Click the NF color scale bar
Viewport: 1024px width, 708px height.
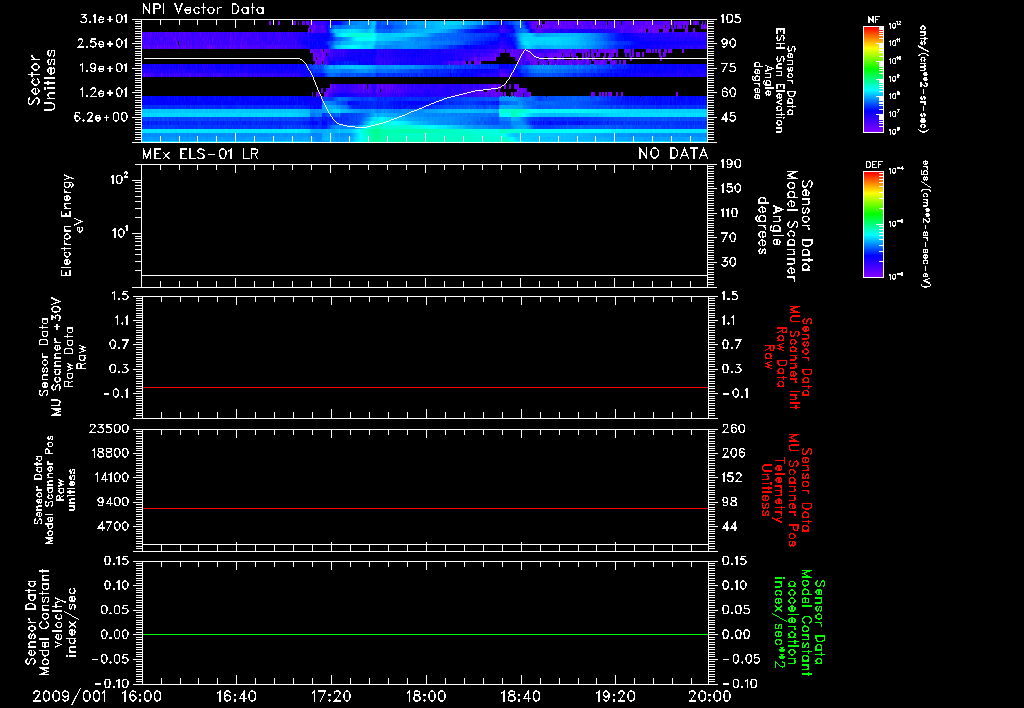pyautogui.click(x=873, y=78)
